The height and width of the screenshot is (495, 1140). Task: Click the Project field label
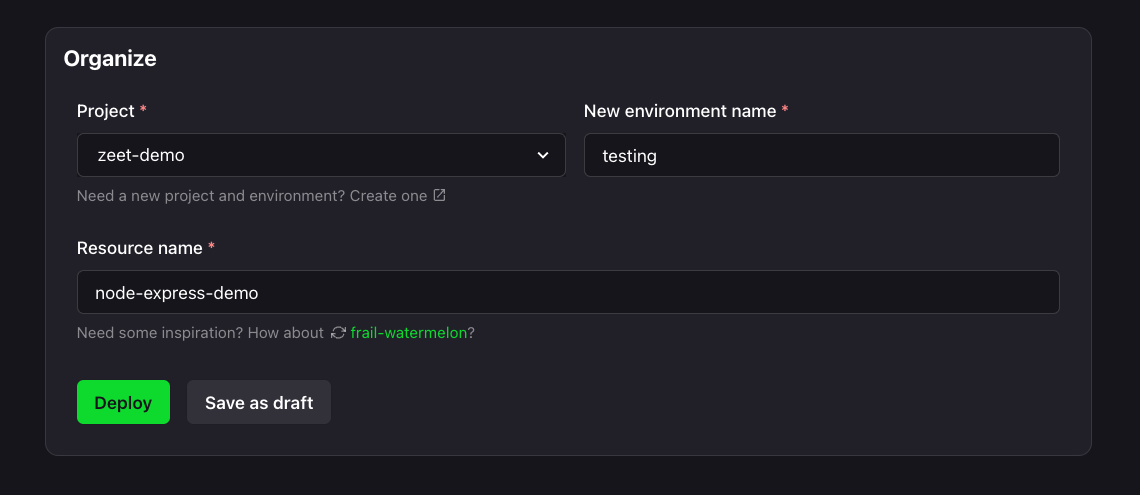tap(106, 111)
